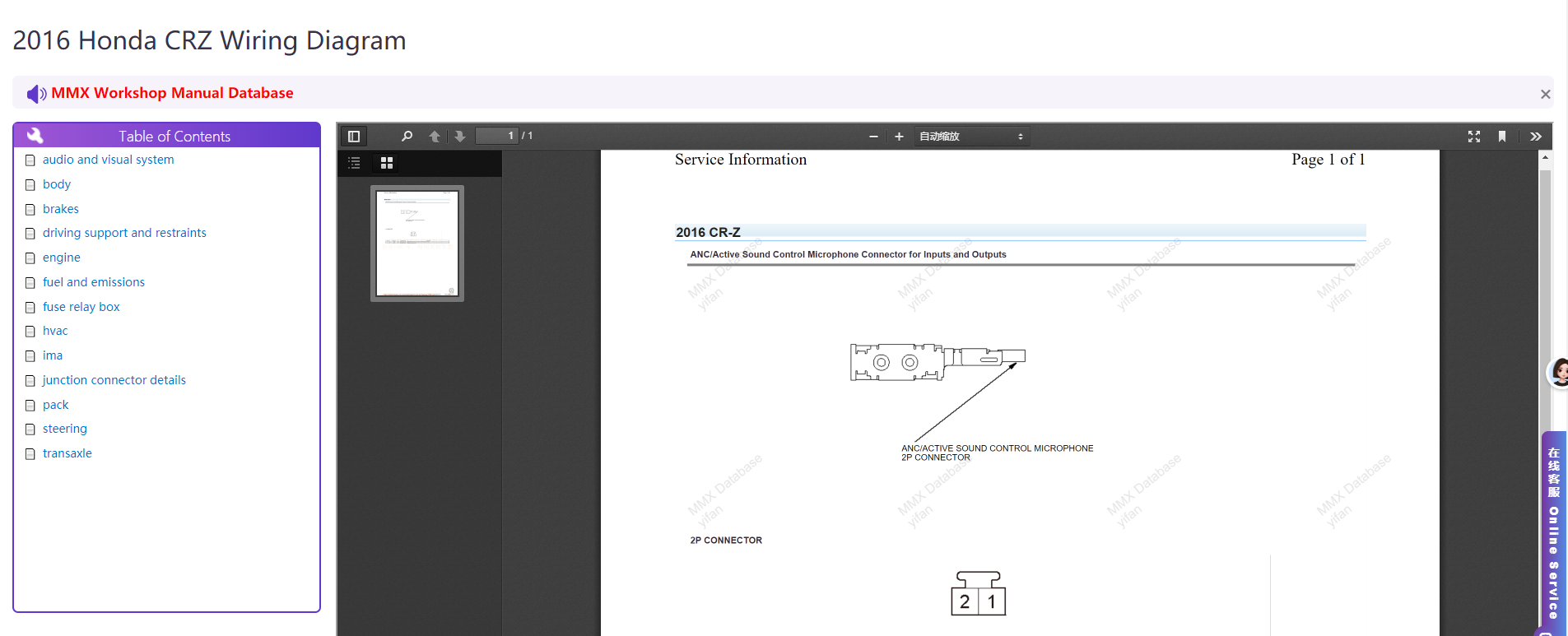Open driving support and restraints section
The image size is (1568, 636).
point(124,233)
